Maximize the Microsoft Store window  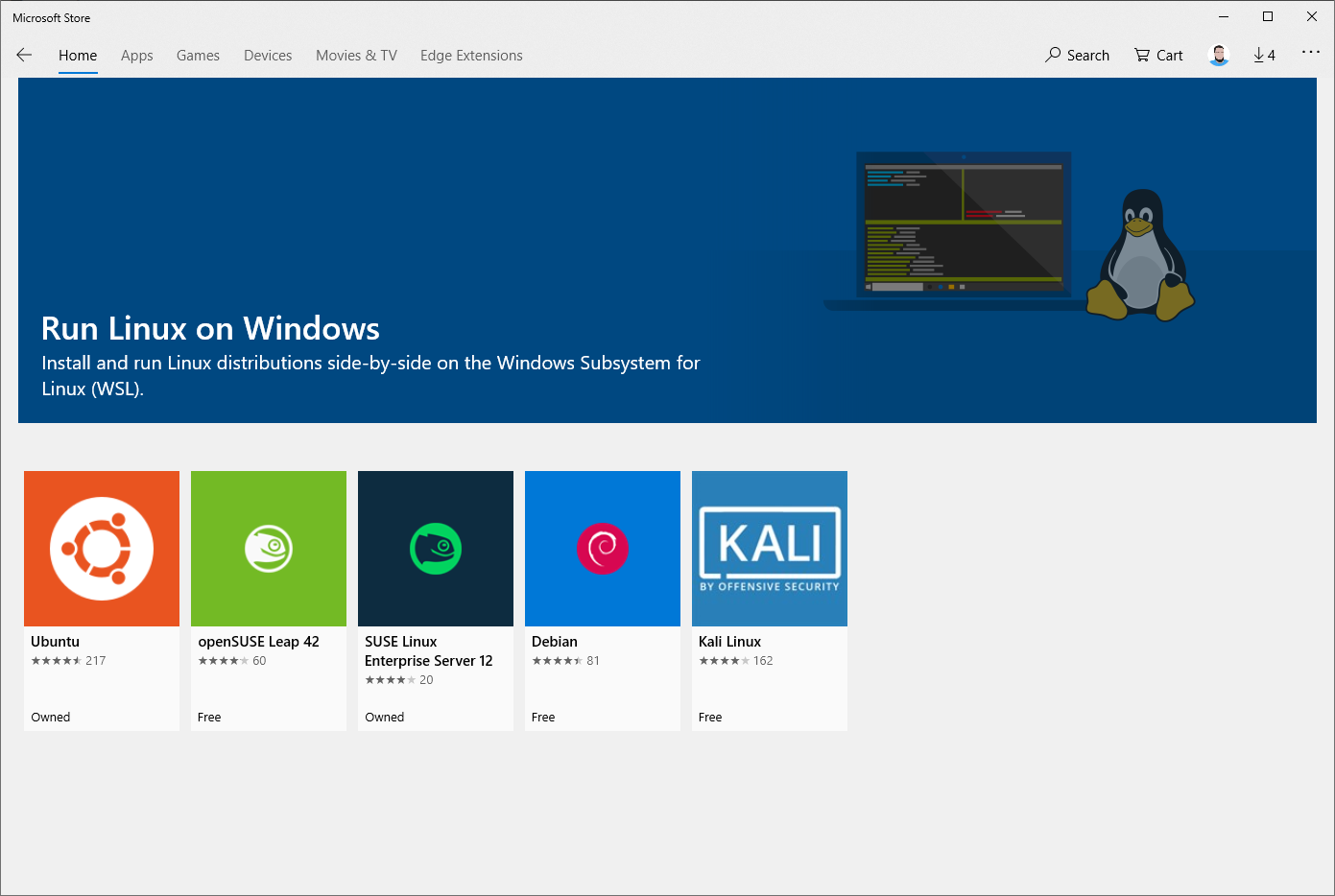tap(1268, 16)
